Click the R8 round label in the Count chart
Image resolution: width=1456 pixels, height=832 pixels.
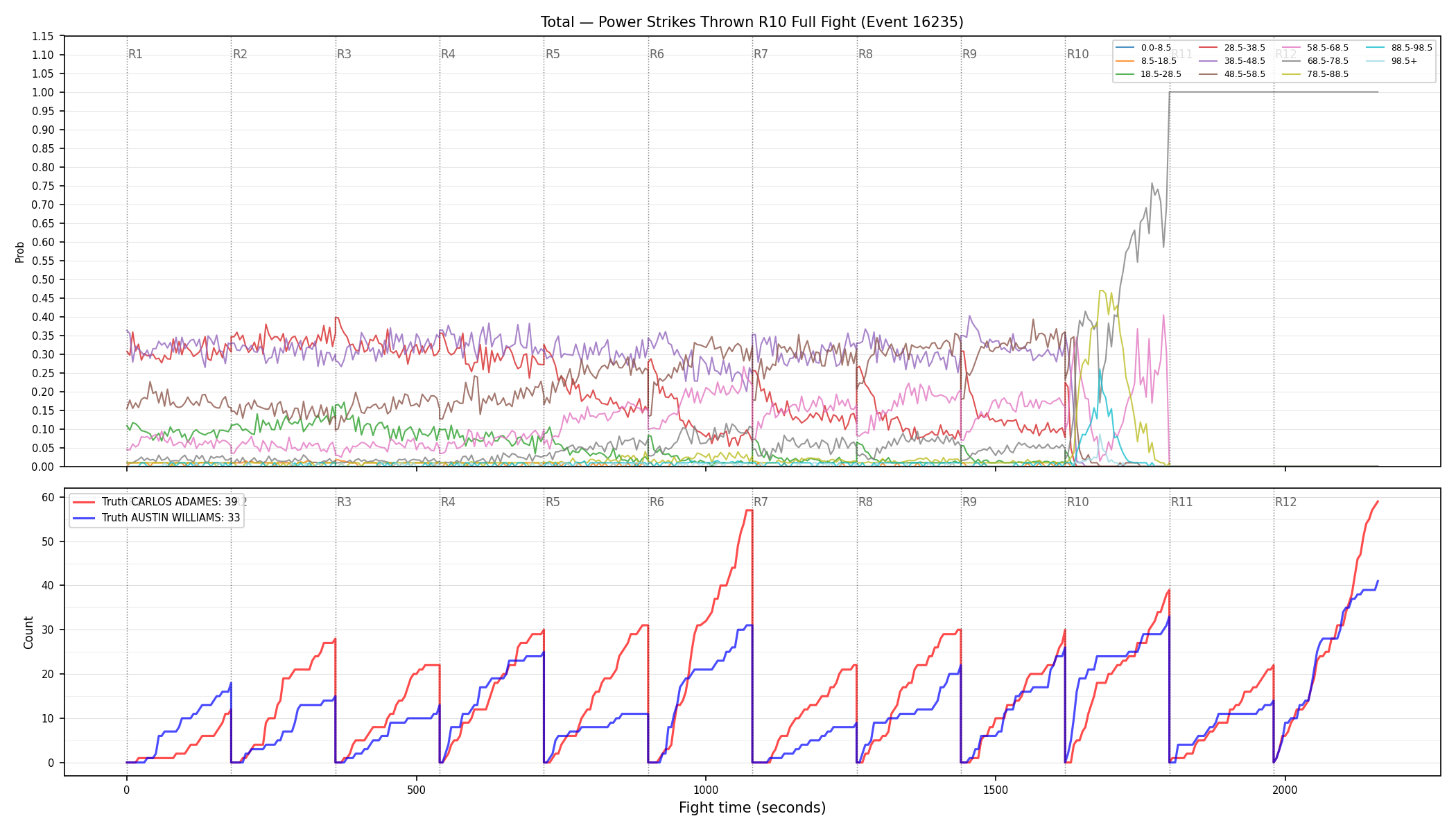pyautogui.click(x=866, y=502)
